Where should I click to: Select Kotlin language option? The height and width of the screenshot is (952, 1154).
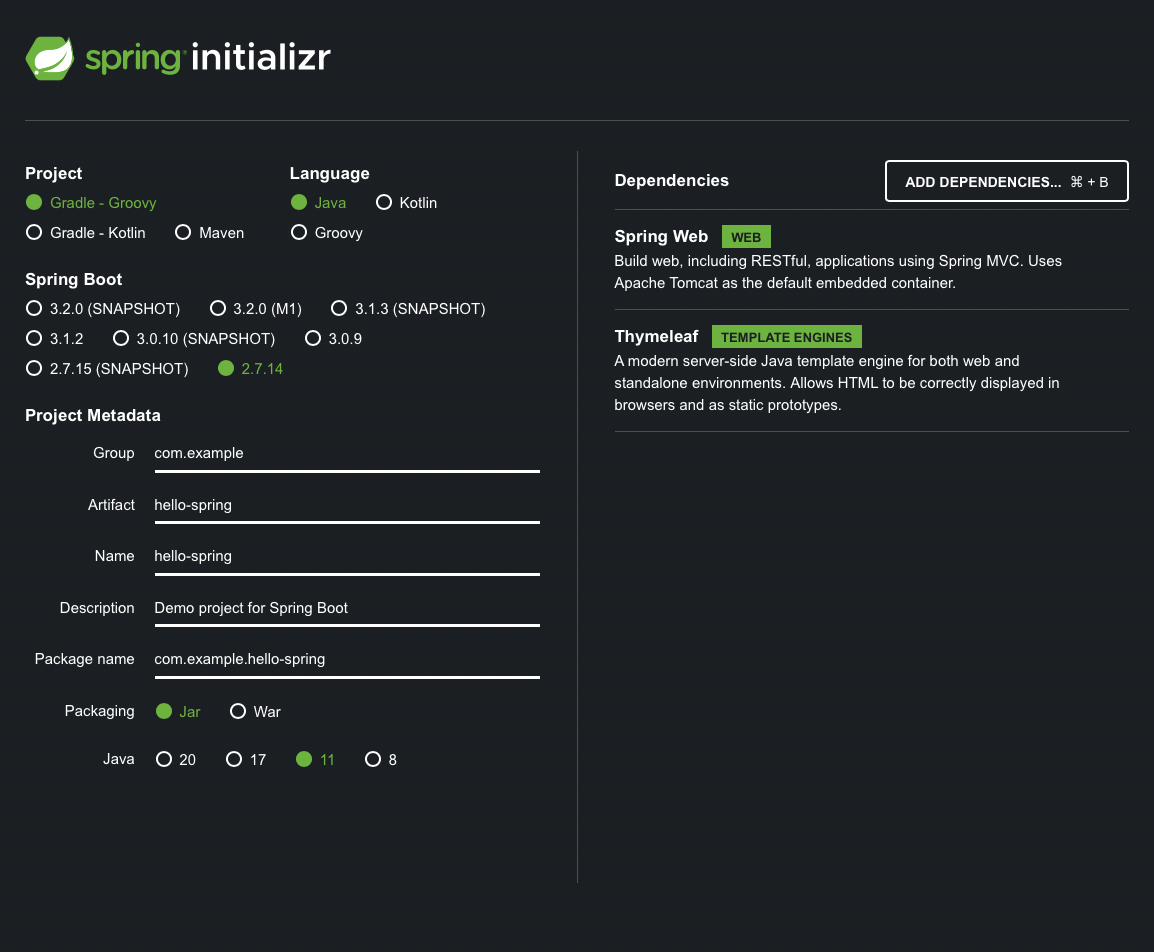click(406, 202)
